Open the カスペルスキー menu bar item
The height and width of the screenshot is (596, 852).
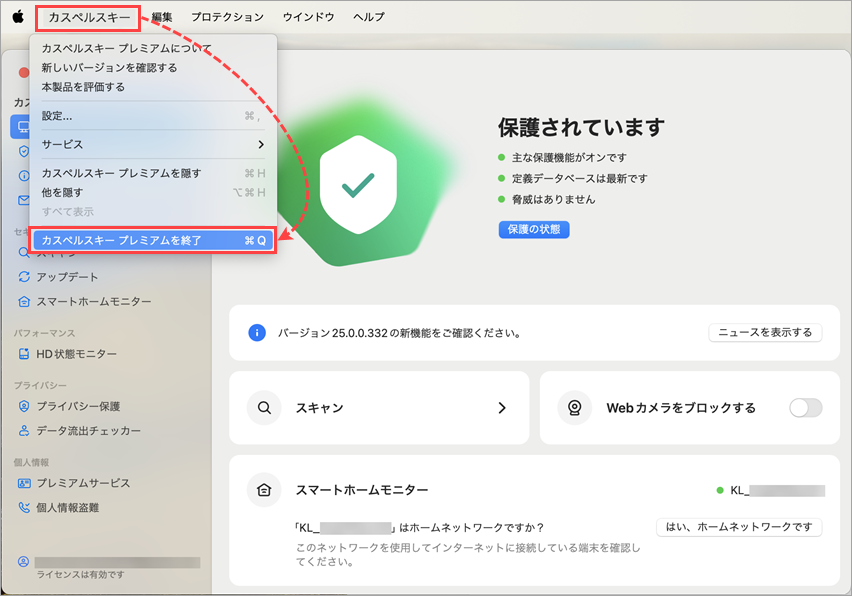click(x=89, y=17)
